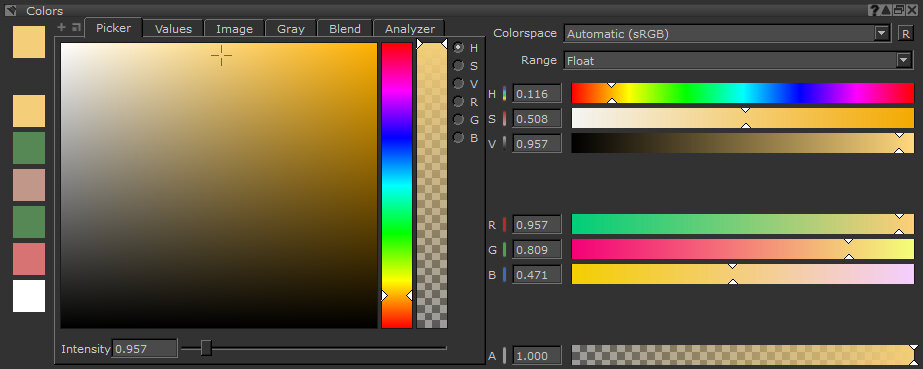The width and height of the screenshot is (923, 369).
Task: Click the R reset button beside Colorspace
Action: (x=905, y=34)
